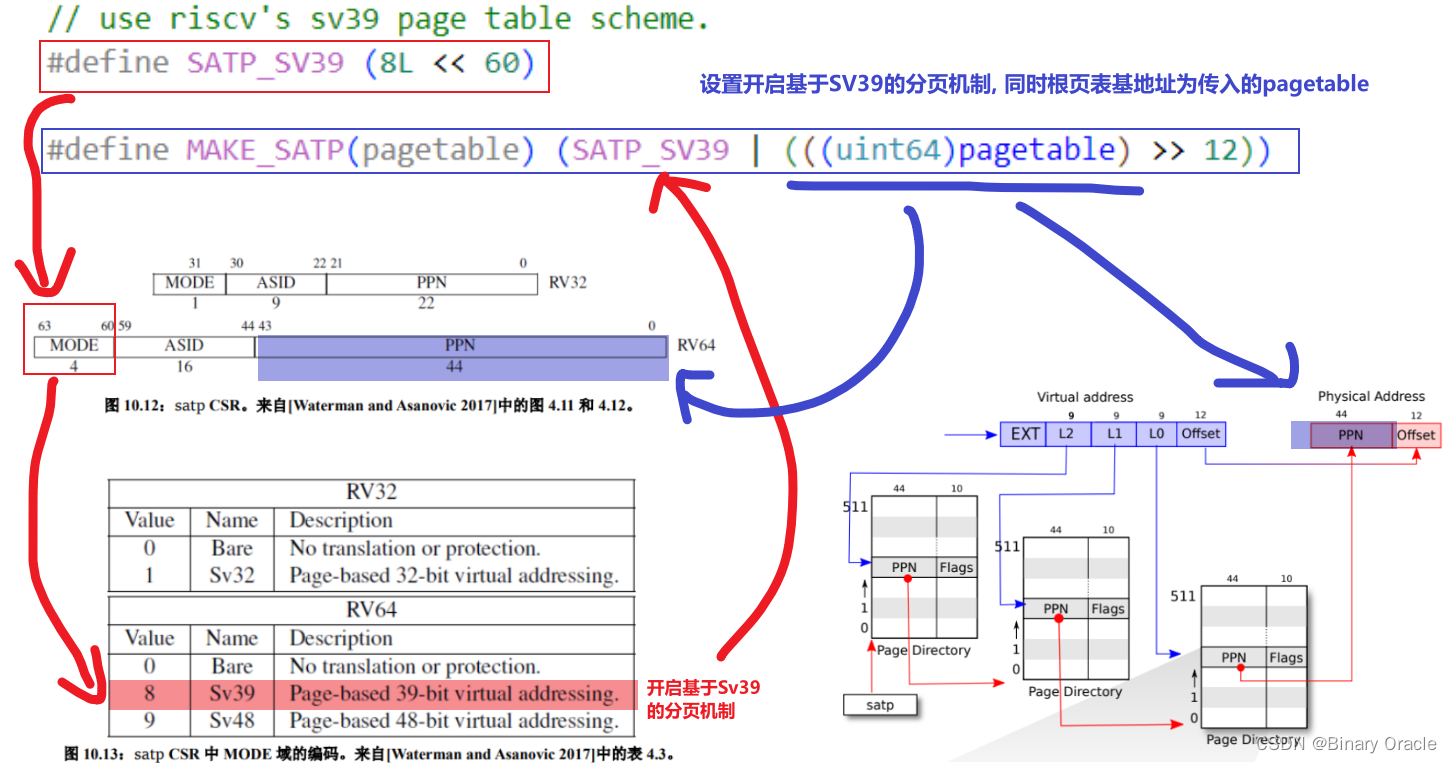Viewport: 1452px width, 763px height.
Task: Click the ASID field in the RV32 satp register
Action: (276, 283)
